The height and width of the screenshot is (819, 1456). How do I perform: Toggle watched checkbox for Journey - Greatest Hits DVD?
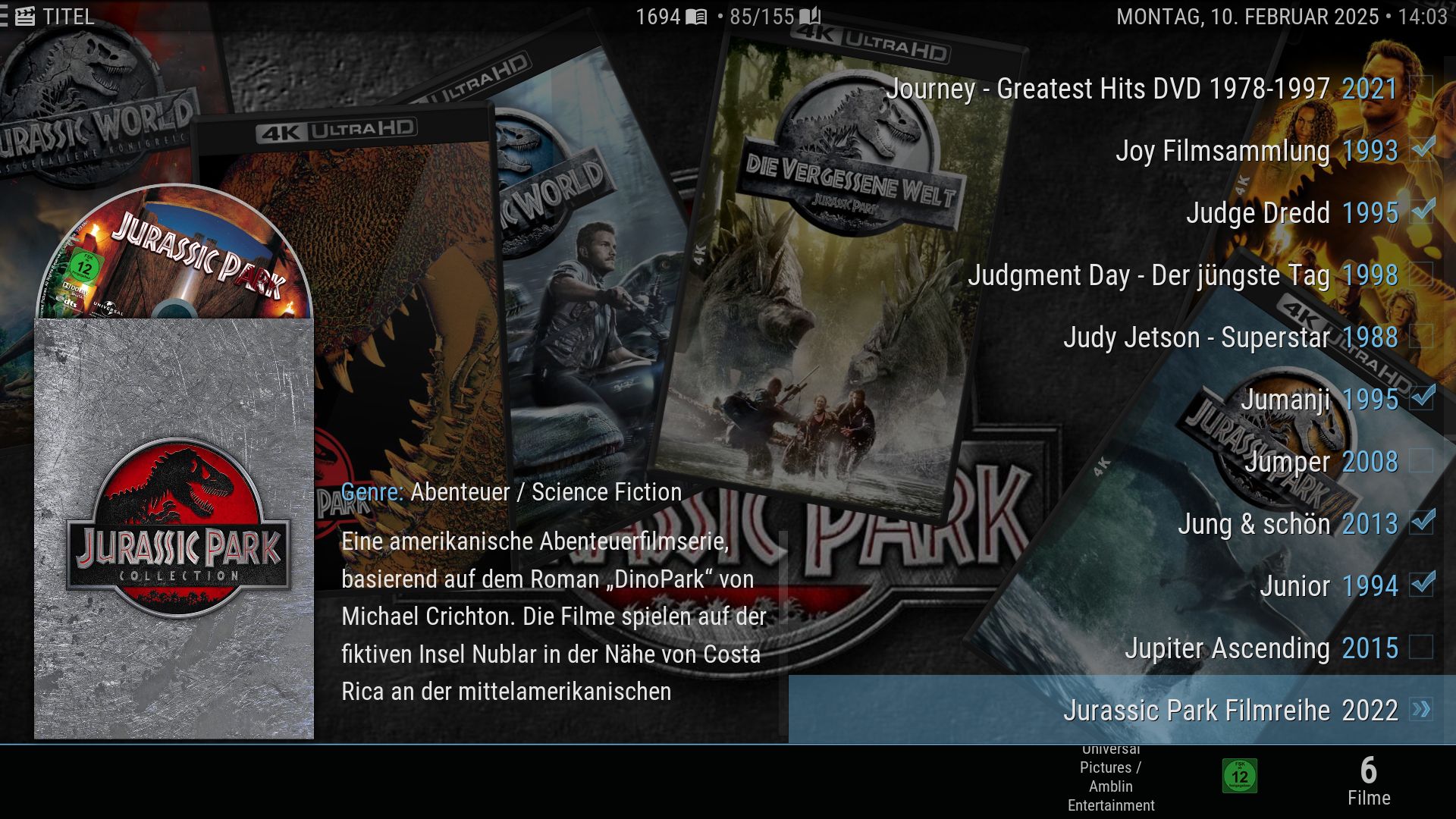click(1421, 88)
